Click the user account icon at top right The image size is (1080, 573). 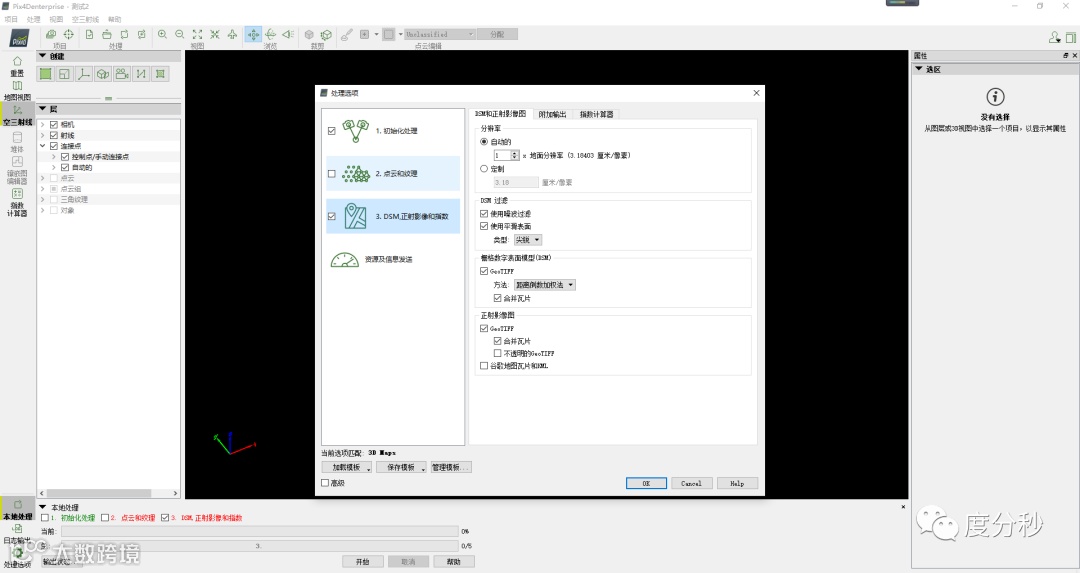[x=1054, y=37]
